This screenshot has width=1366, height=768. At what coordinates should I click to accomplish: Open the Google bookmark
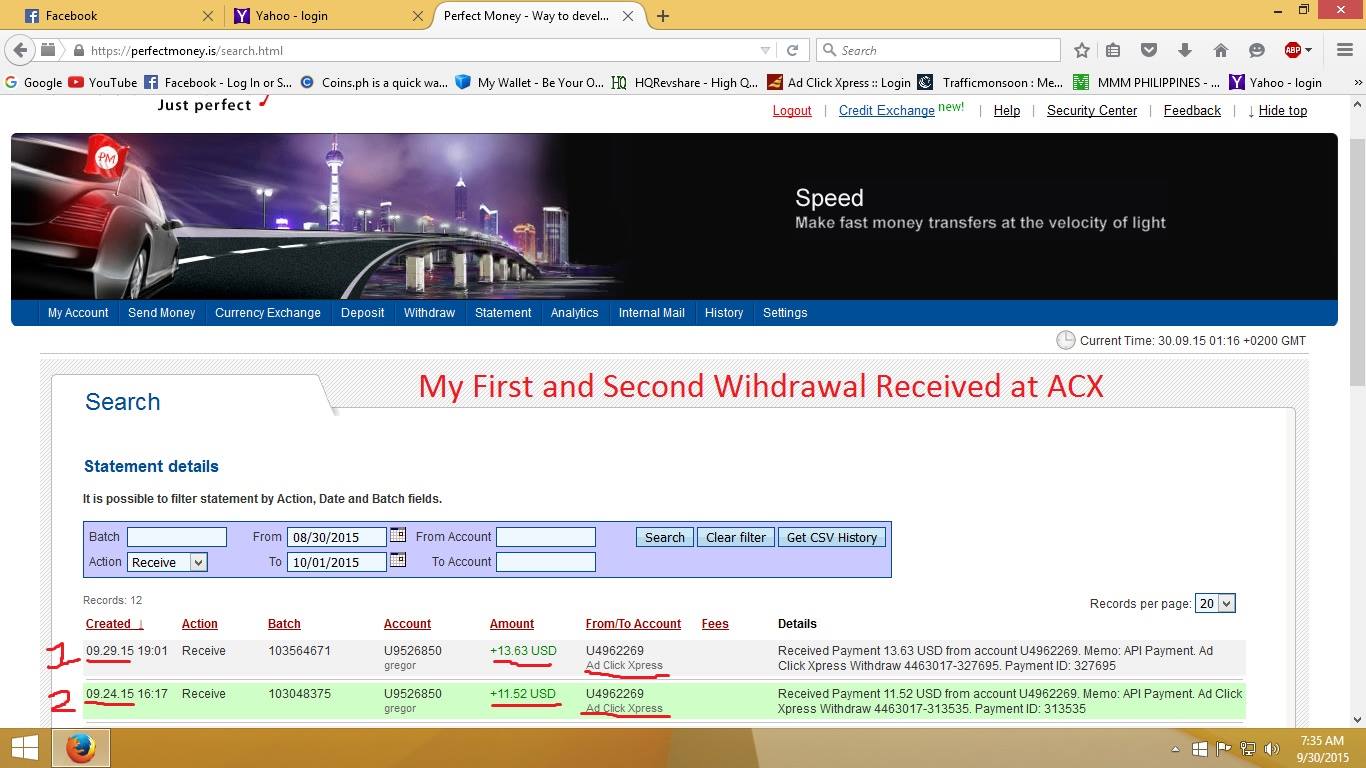34,83
